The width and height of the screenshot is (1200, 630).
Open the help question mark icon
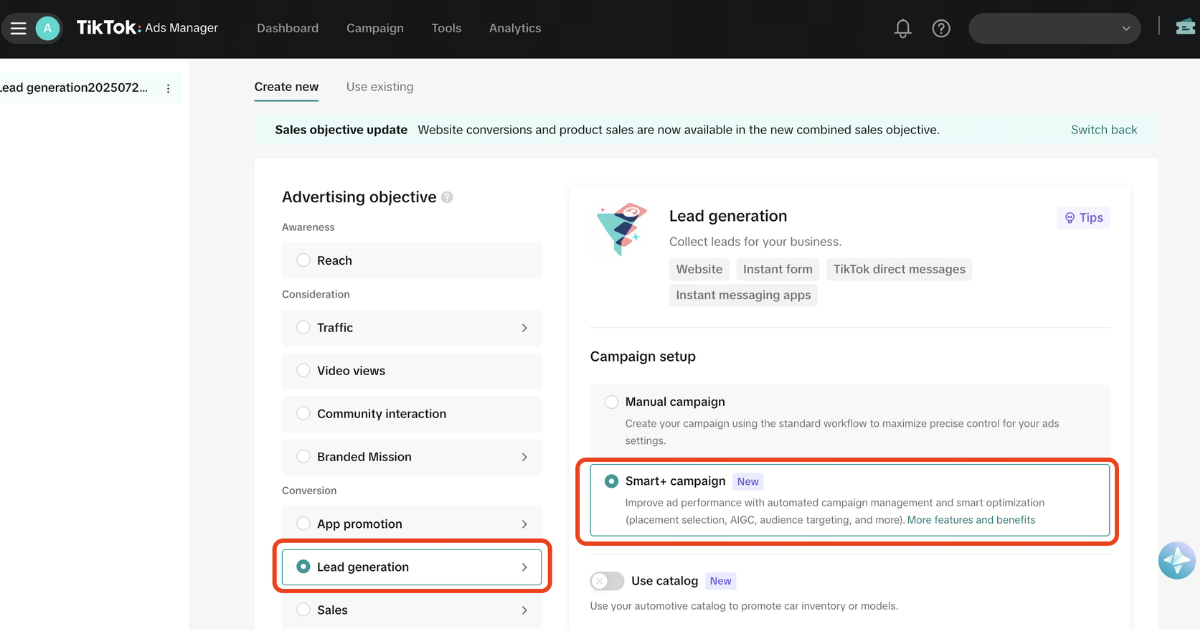[x=941, y=28]
